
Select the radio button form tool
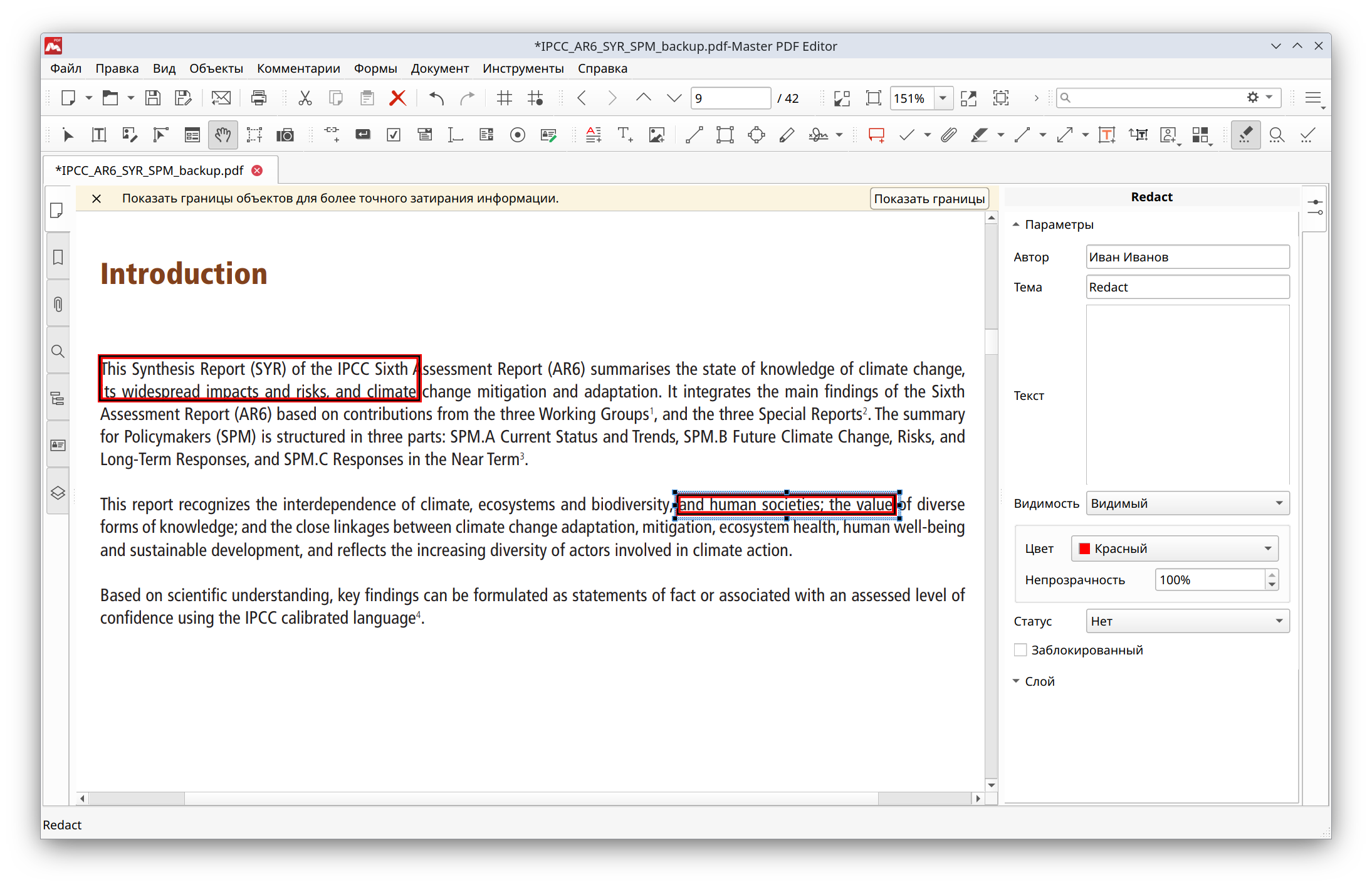pos(518,135)
